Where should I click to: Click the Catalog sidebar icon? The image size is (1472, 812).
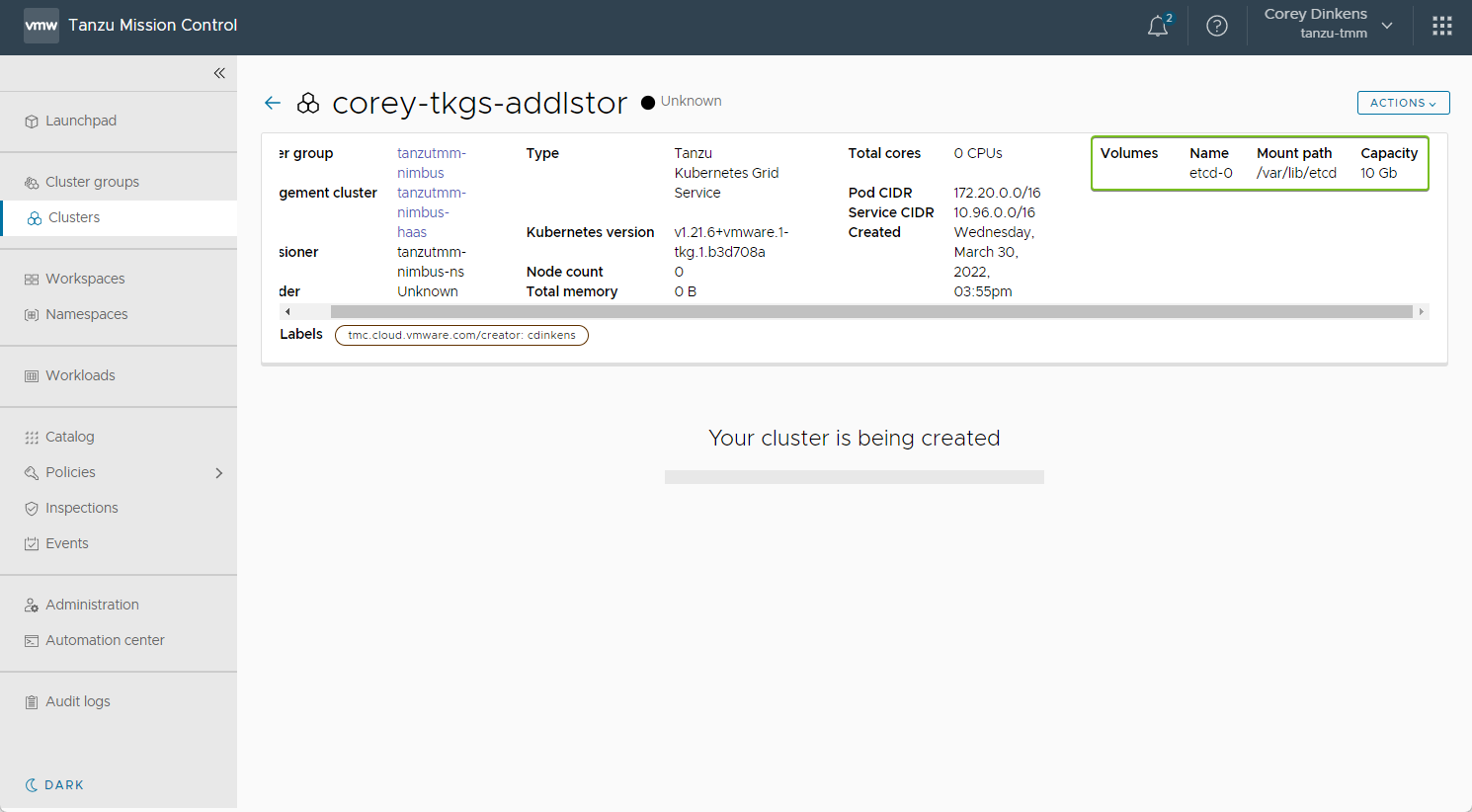pyautogui.click(x=32, y=438)
